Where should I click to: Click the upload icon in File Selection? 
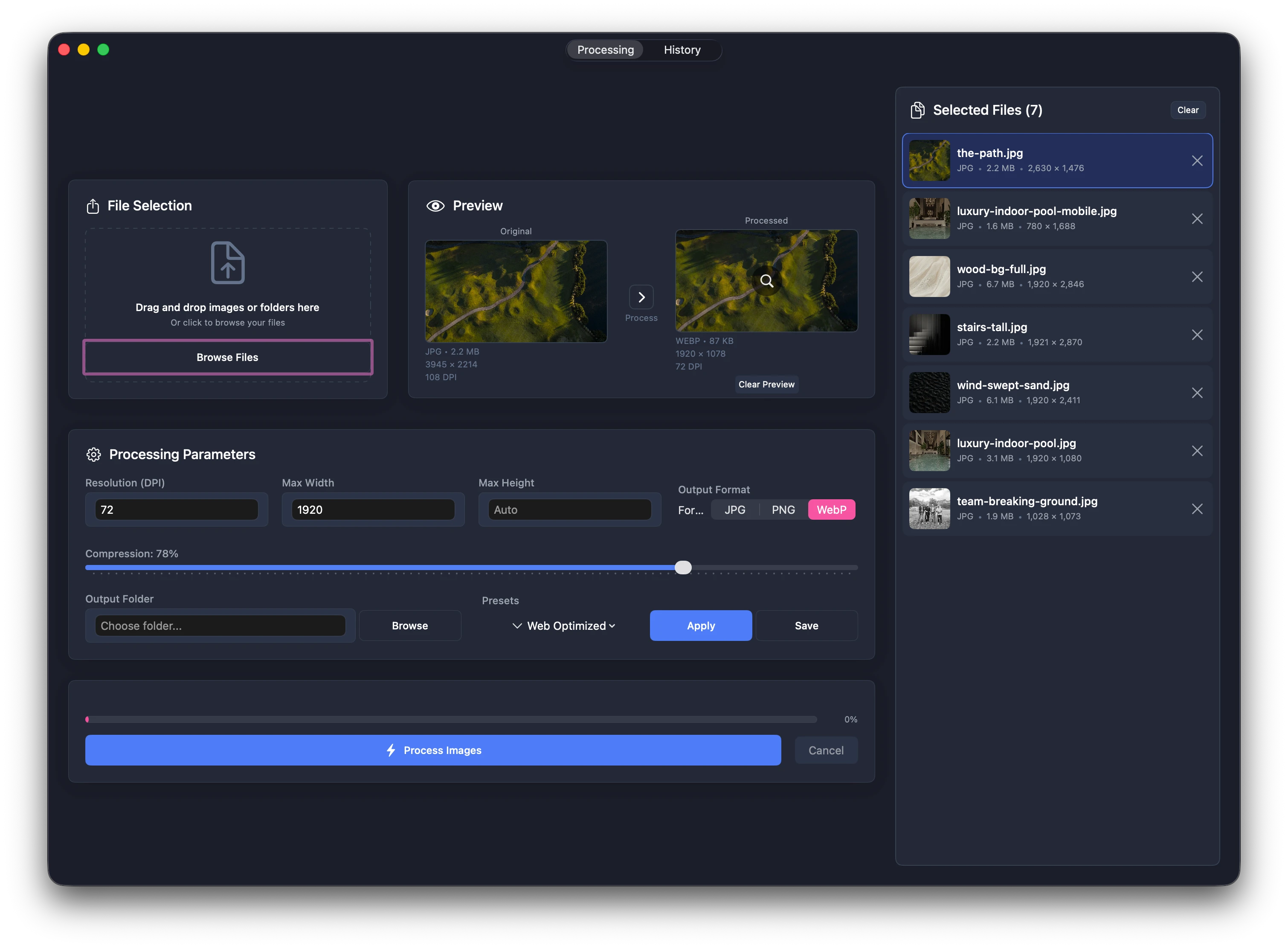[x=93, y=206]
